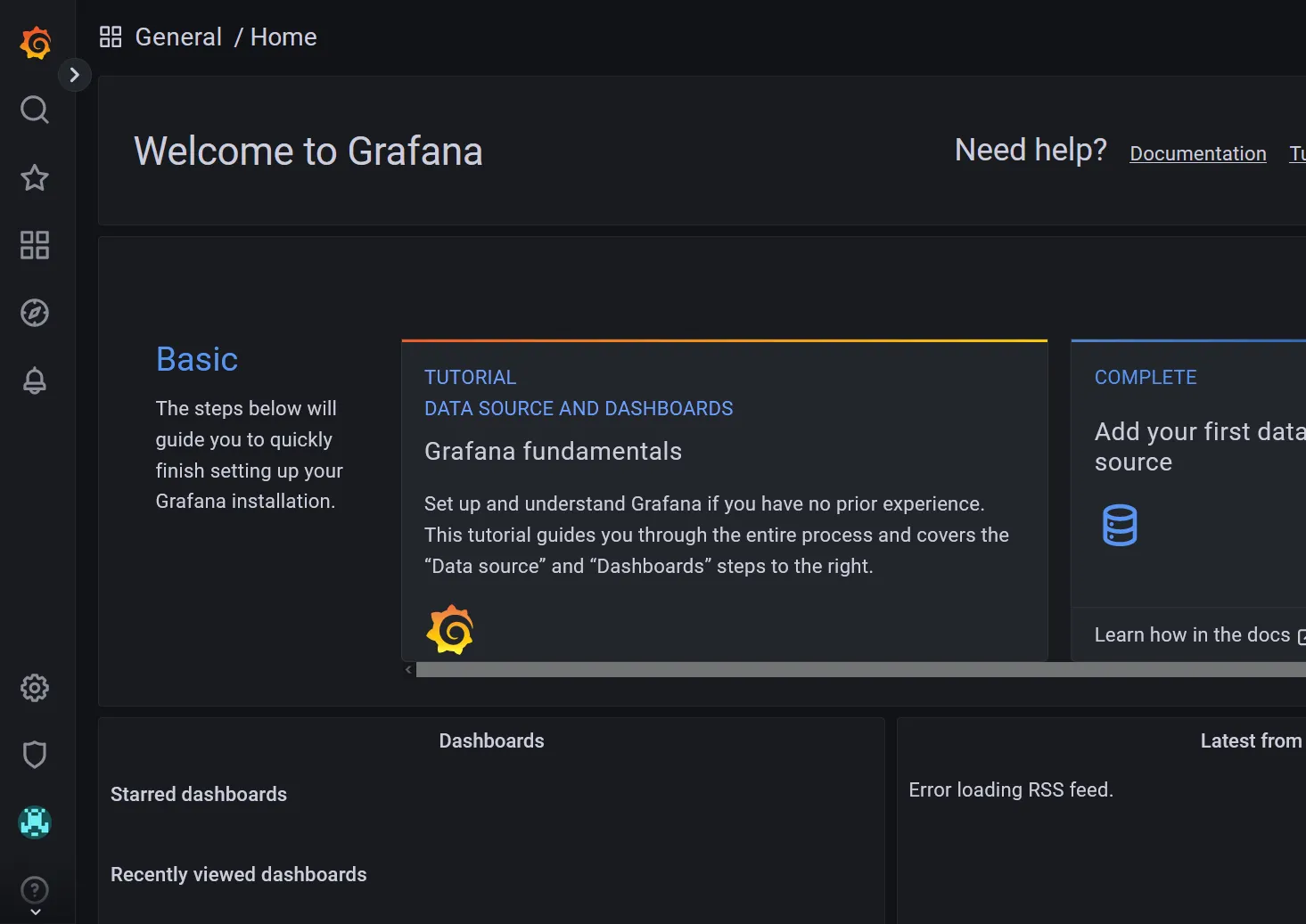The height and width of the screenshot is (924, 1306).
Task: Expand the sidebar with the chevron arrow
Action: coord(75,75)
